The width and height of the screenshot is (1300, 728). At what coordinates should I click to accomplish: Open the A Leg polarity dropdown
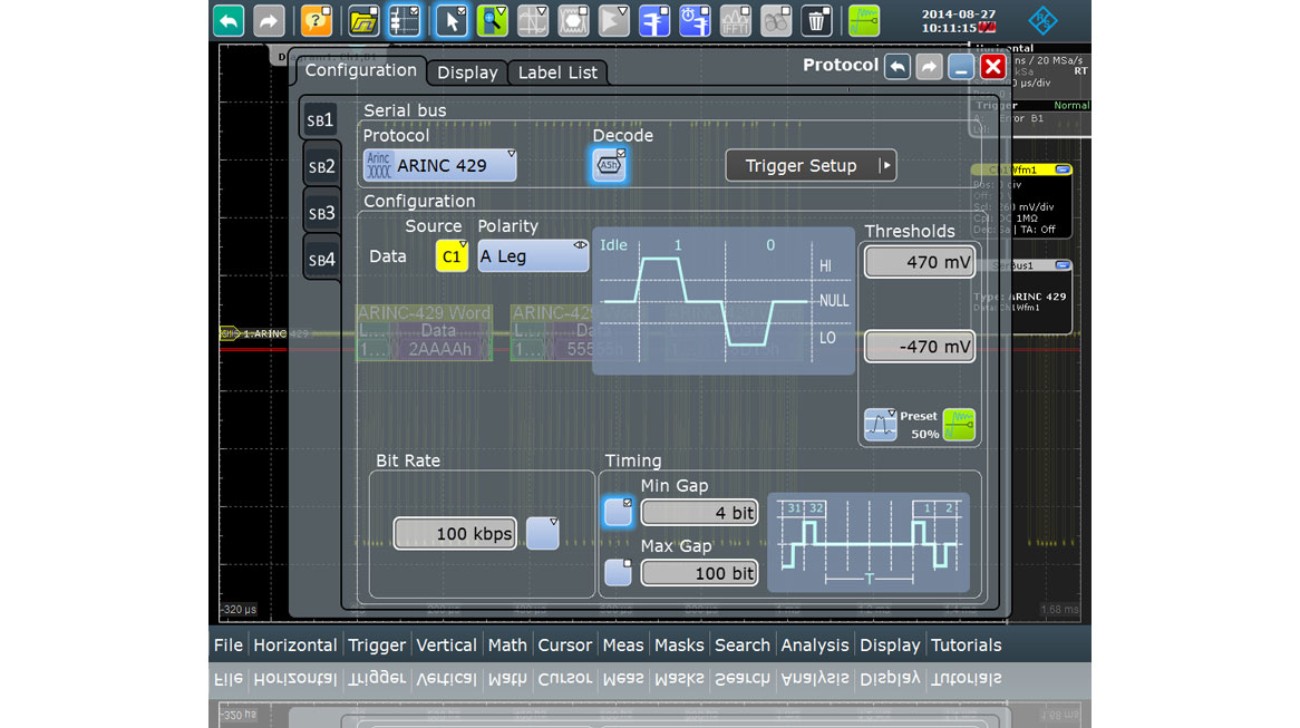click(x=533, y=256)
